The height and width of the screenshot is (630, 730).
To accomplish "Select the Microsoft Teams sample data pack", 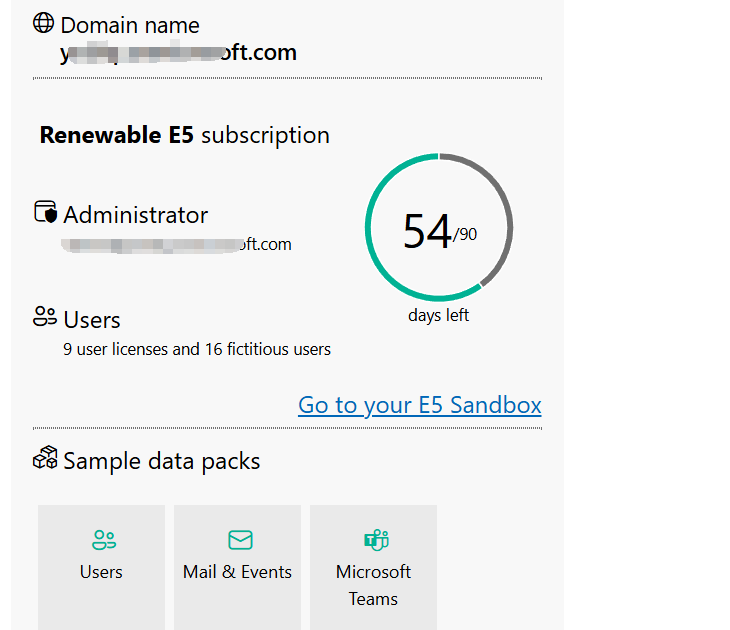I will [x=373, y=568].
